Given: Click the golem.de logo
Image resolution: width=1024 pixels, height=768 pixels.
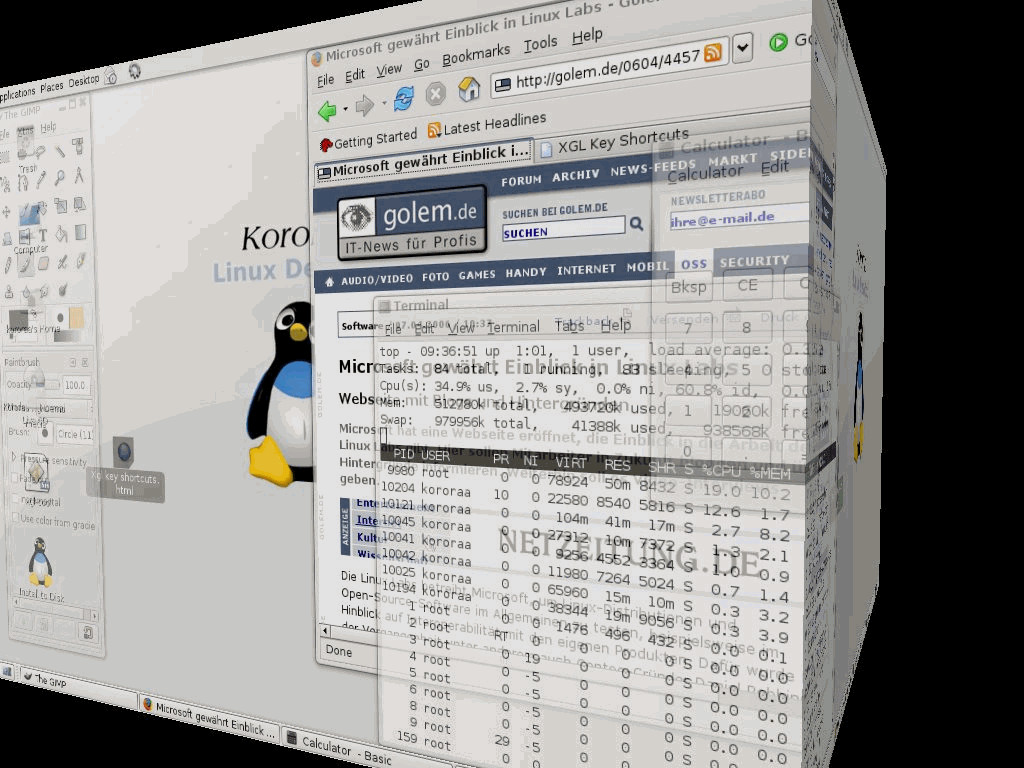Looking at the screenshot, I should pos(412,223).
